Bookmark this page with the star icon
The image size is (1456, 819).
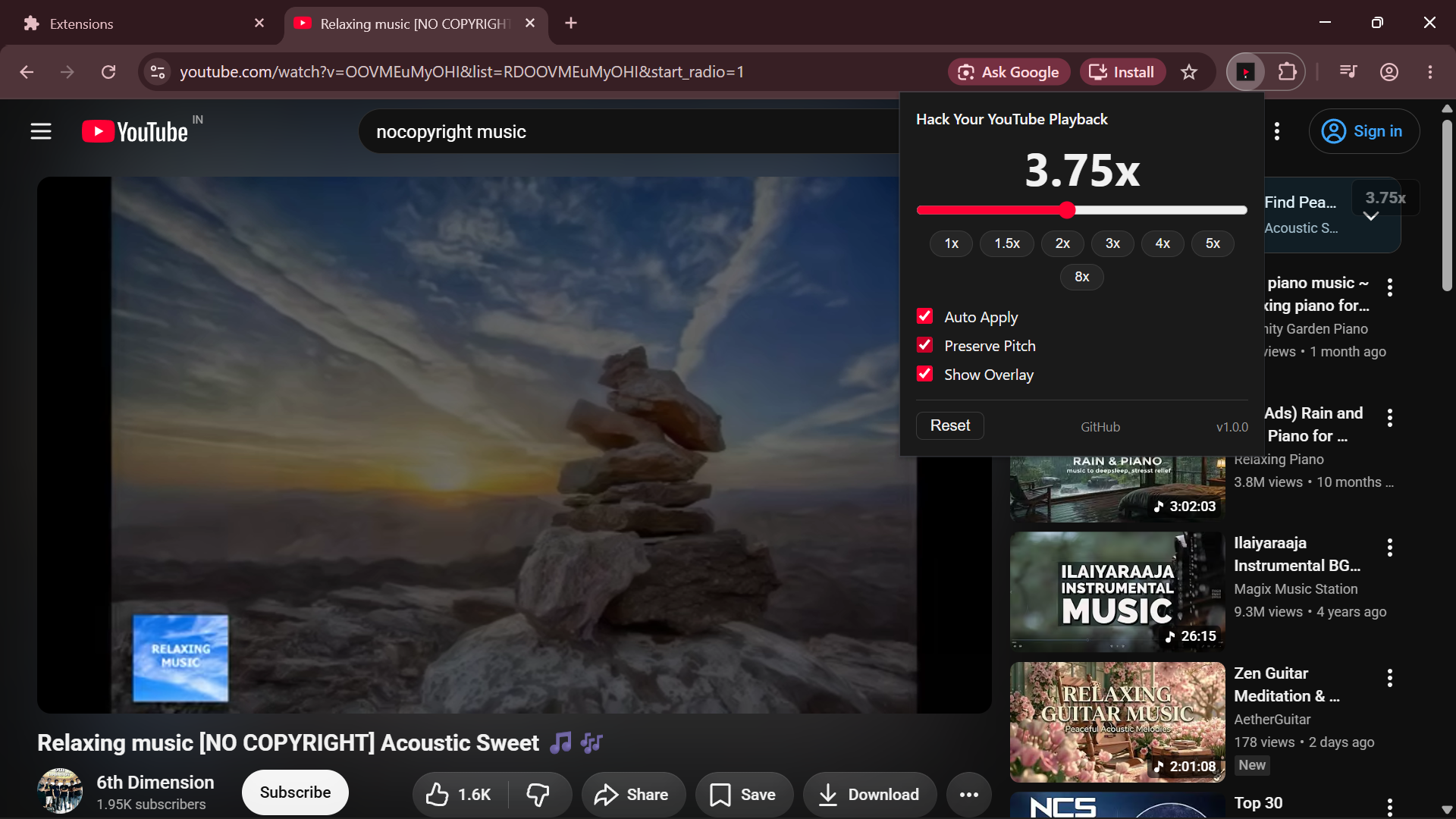click(x=1189, y=72)
